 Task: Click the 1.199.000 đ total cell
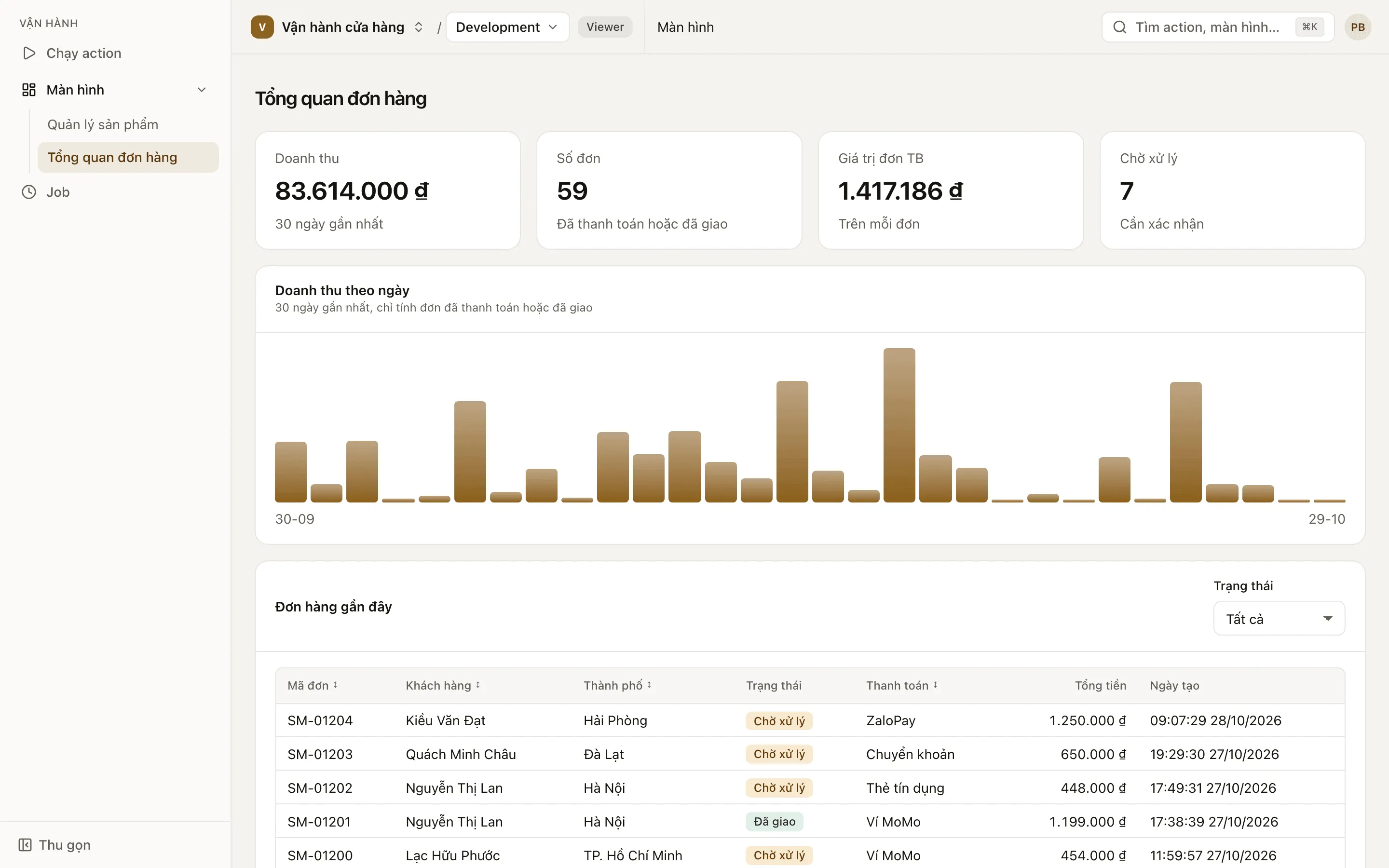1087,822
